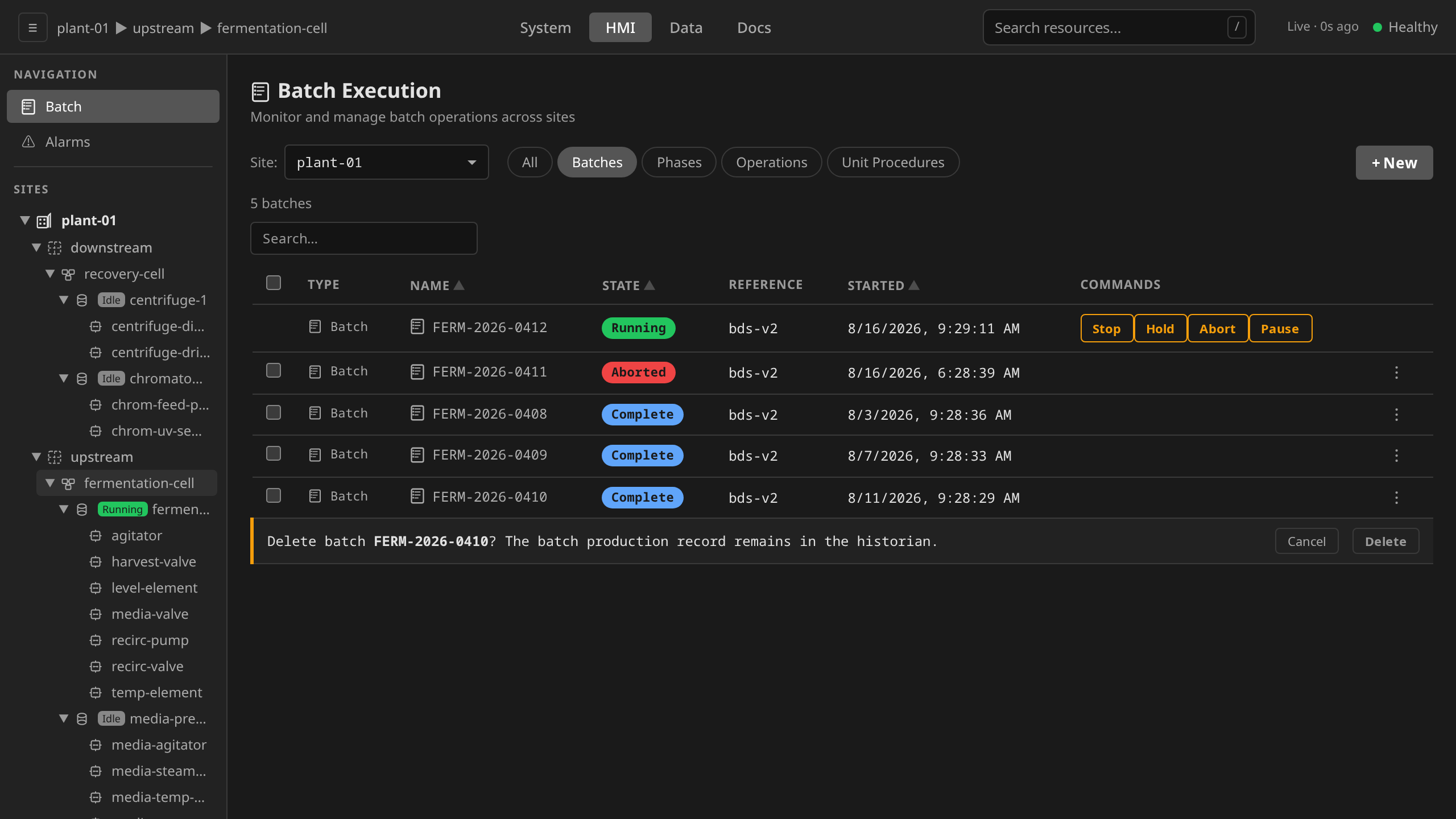Screen dimensions: 1456x819
Task: Toggle the hamburger menu icon
Action: click(32, 27)
